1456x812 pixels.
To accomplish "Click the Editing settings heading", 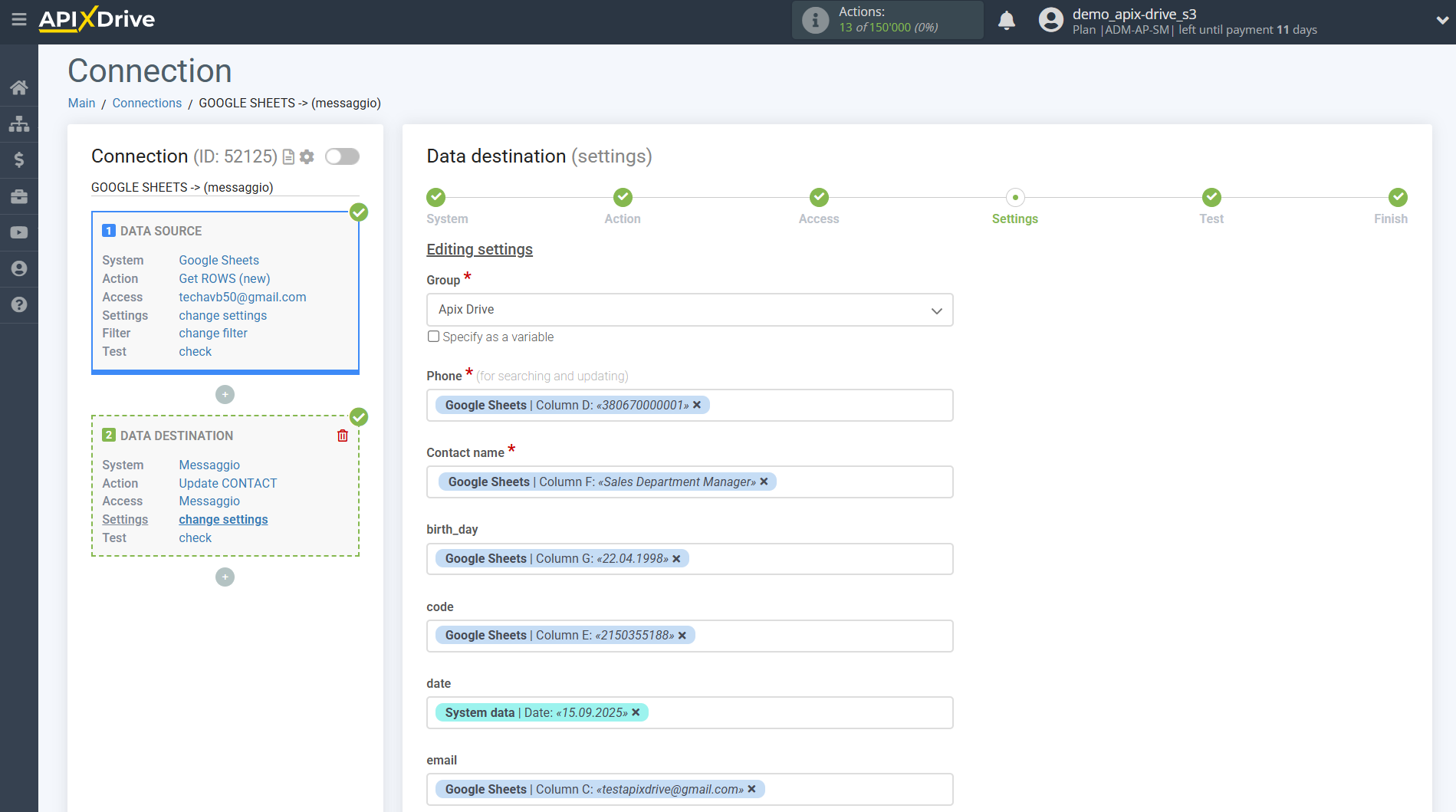I will (479, 249).
